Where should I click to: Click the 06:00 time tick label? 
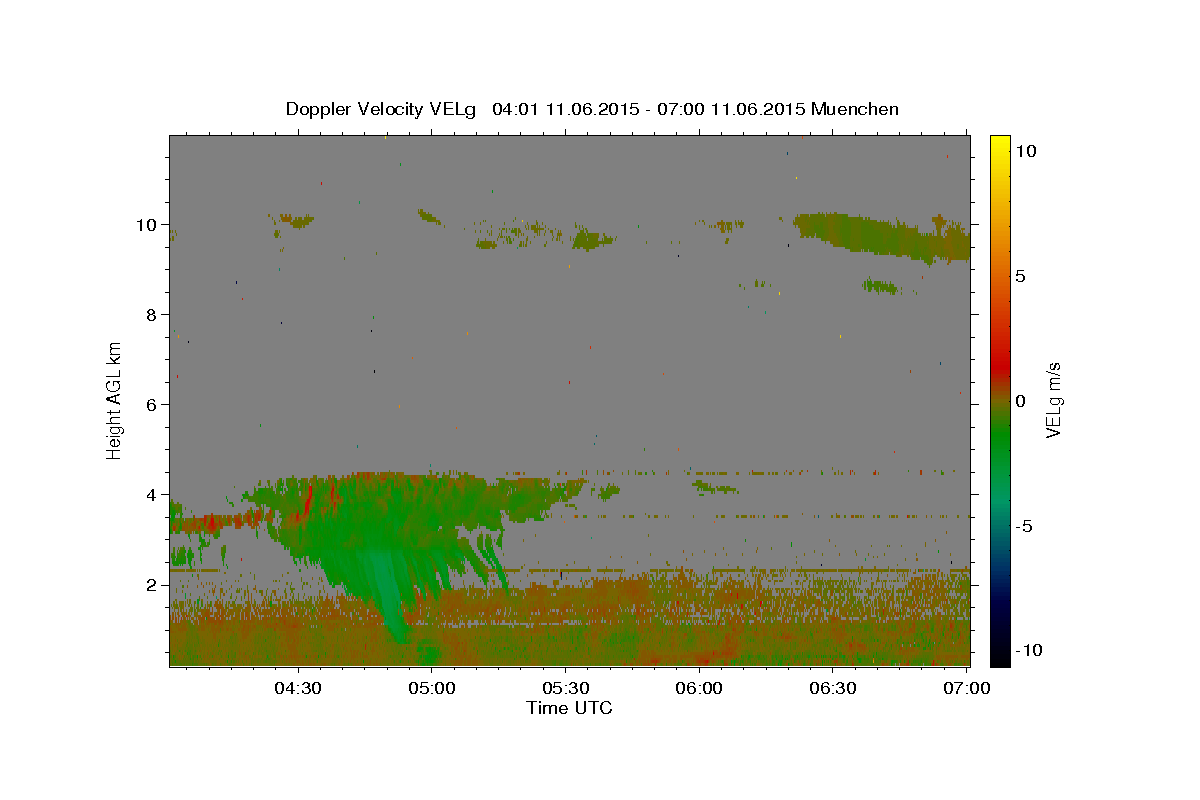click(x=700, y=688)
